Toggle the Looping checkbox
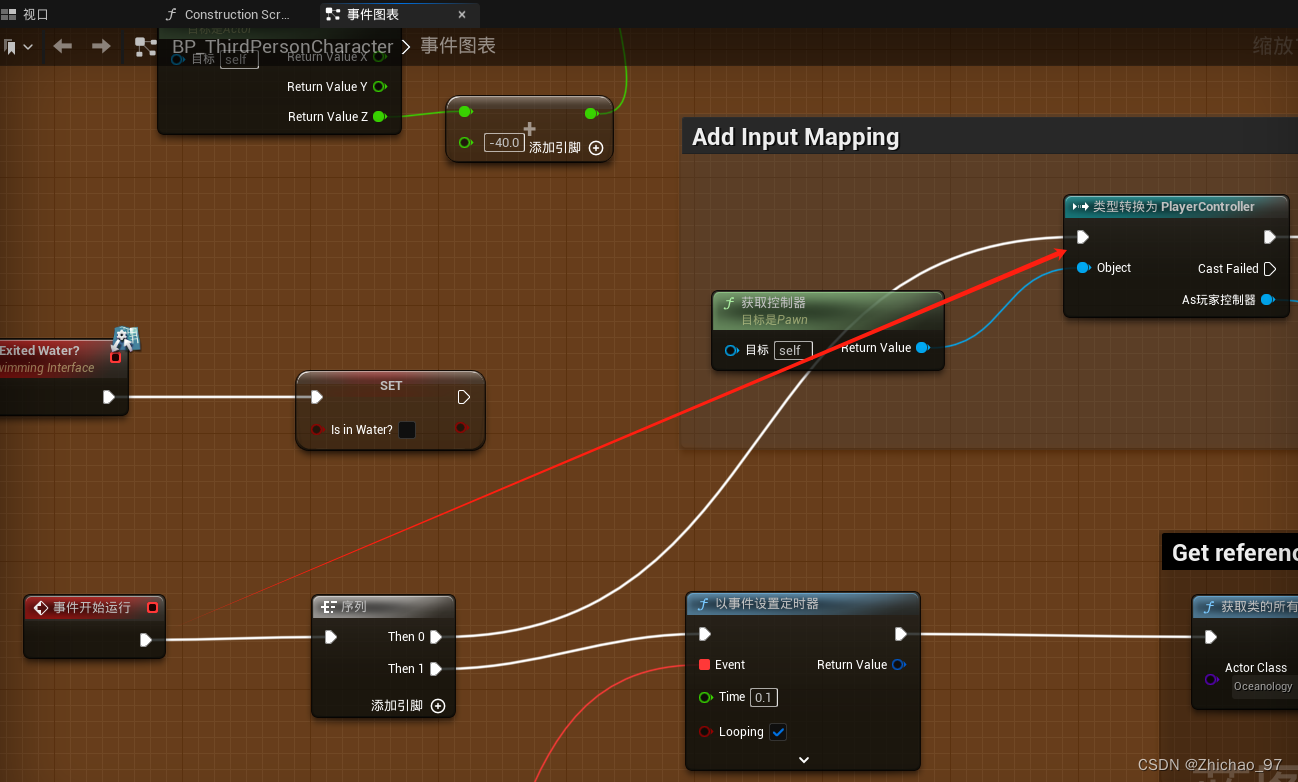 (x=778, y=732)
